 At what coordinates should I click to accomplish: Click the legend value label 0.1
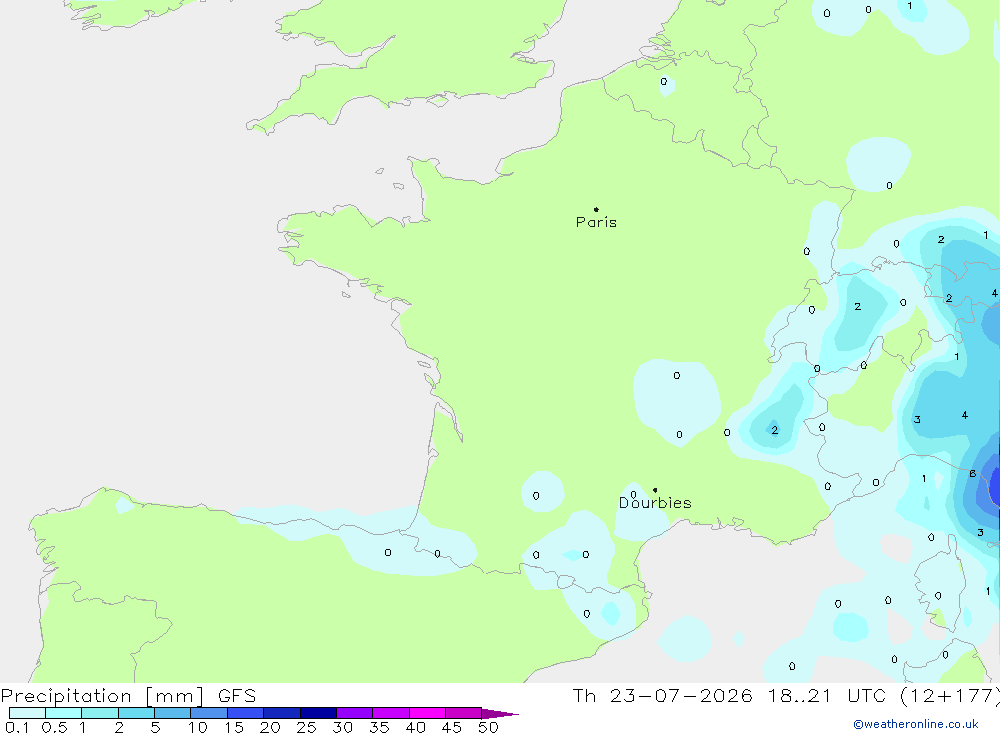(17, 727)
